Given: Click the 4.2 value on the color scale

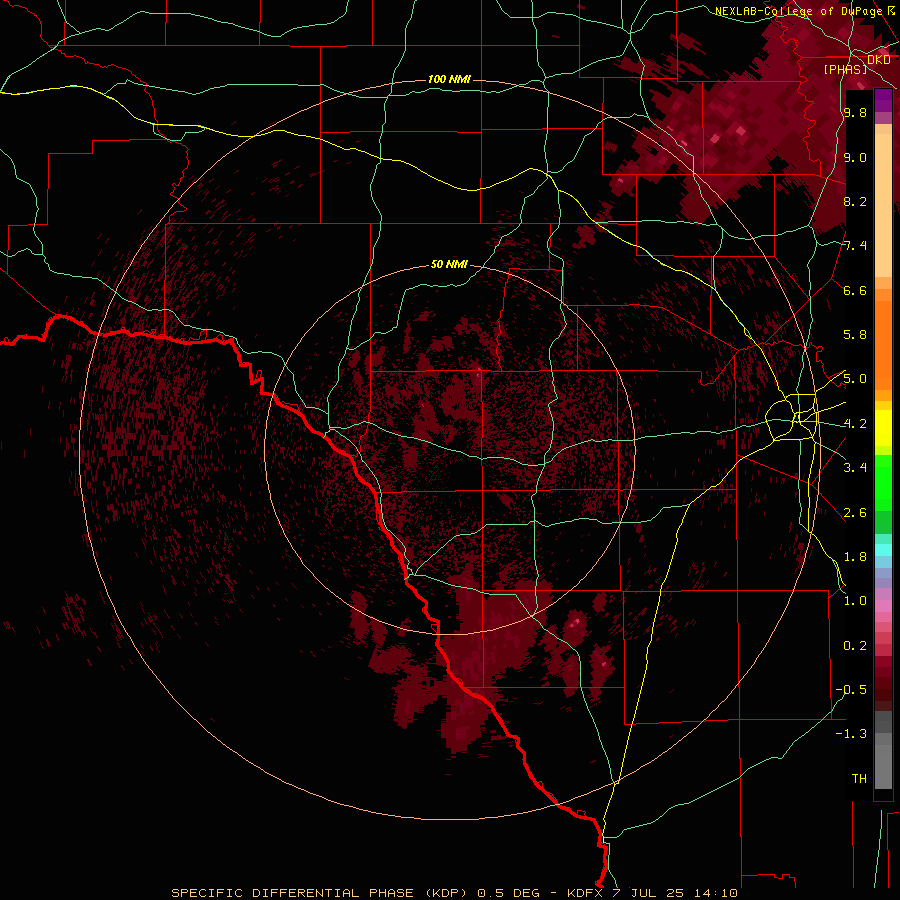Looking at the screenshot, I should pyautogui.click(x=855, y=424).
